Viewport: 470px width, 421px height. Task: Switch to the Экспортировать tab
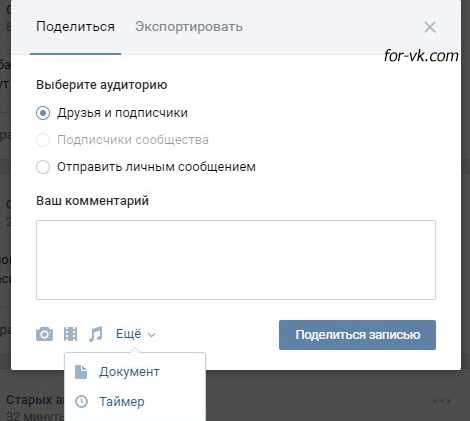(x=189, y=27)
